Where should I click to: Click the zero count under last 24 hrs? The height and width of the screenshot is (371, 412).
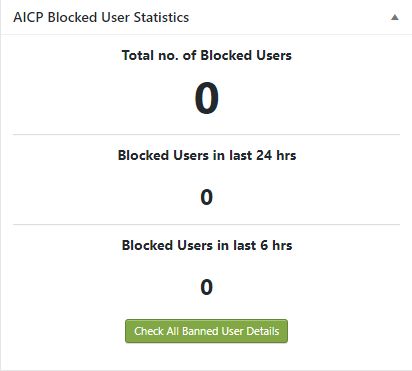click(x=207, y=197)
